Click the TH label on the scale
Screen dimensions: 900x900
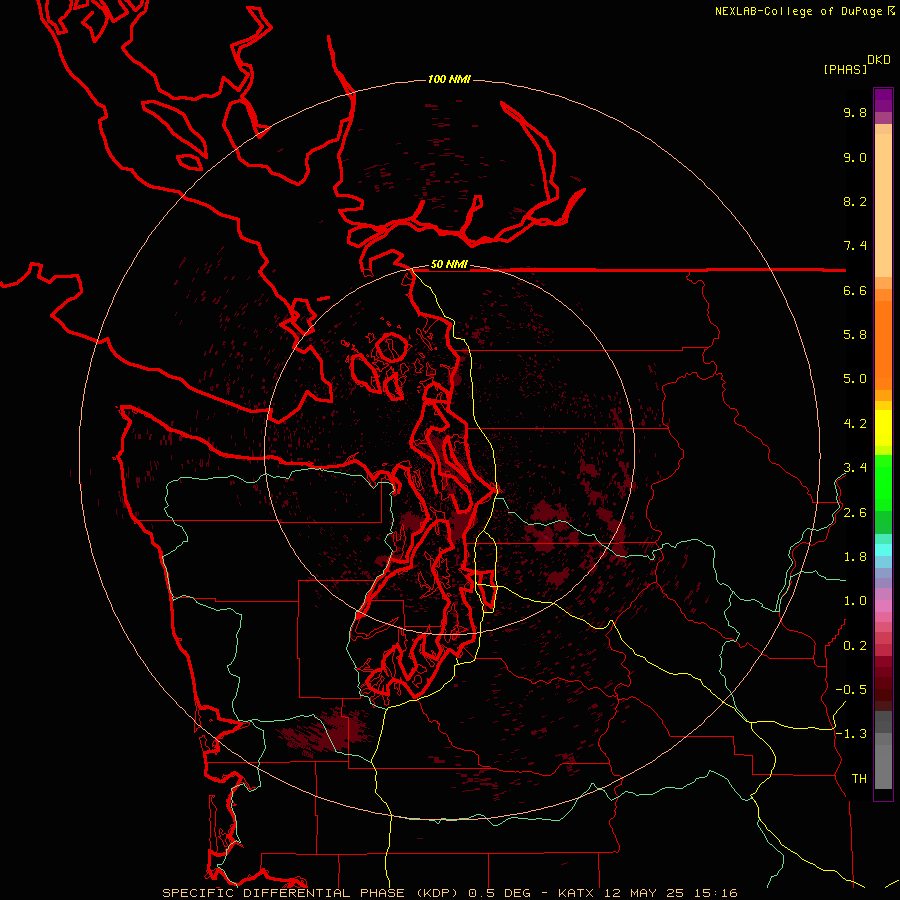pyautogui.click(x=859, y=779)
